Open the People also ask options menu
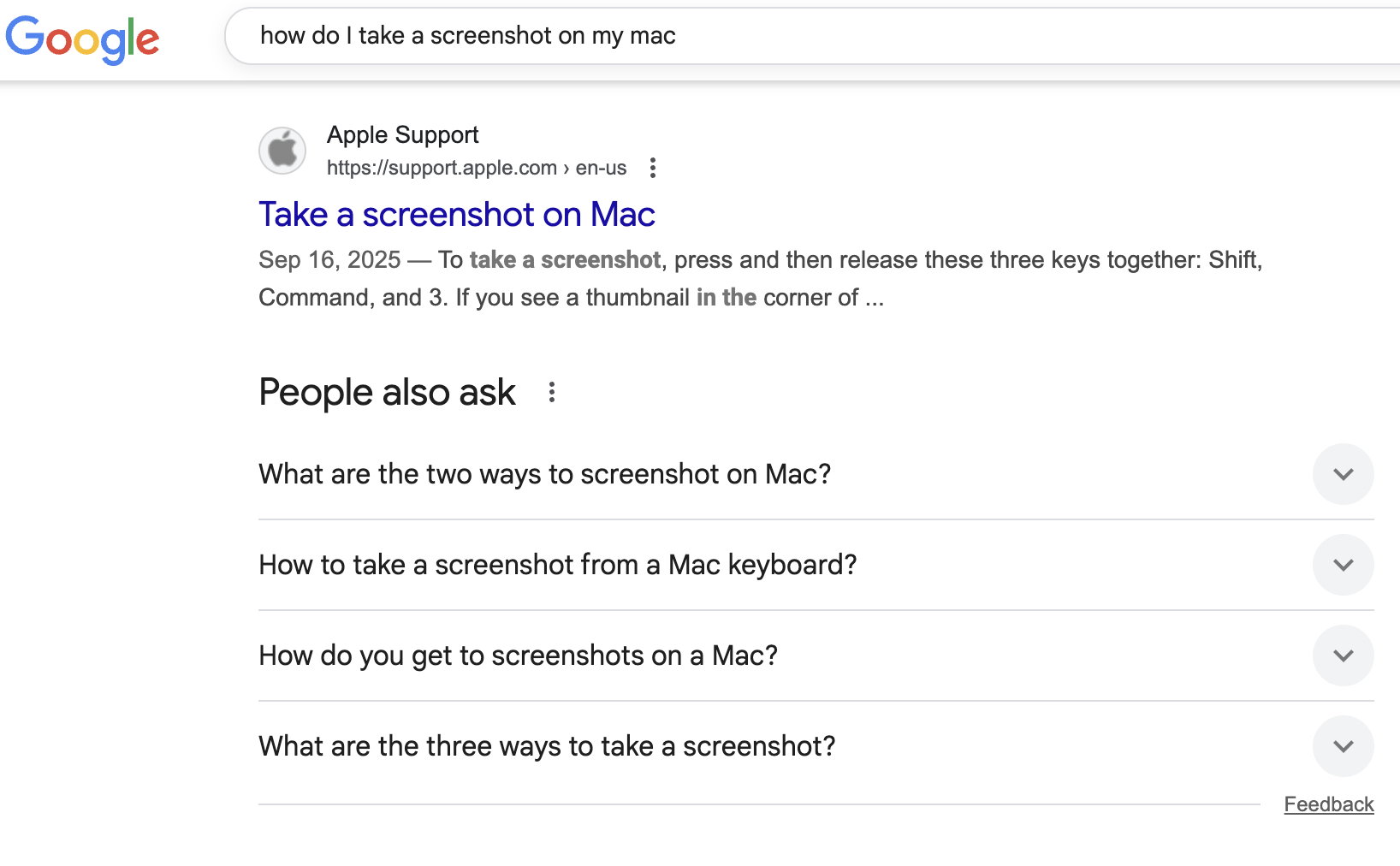The width and height of the screenshot is (1400, 866). point(552,392)
